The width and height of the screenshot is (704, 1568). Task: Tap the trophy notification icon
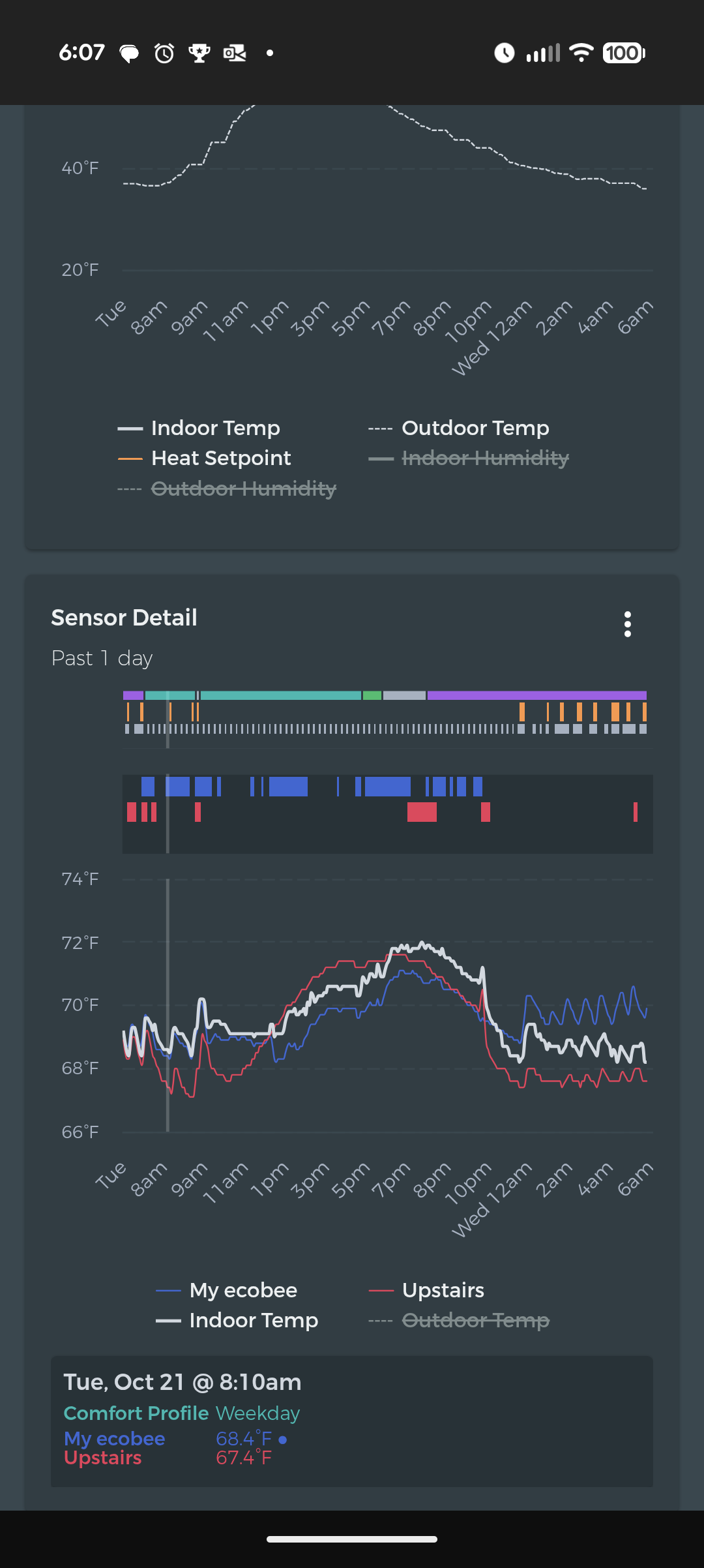point(199,53)
